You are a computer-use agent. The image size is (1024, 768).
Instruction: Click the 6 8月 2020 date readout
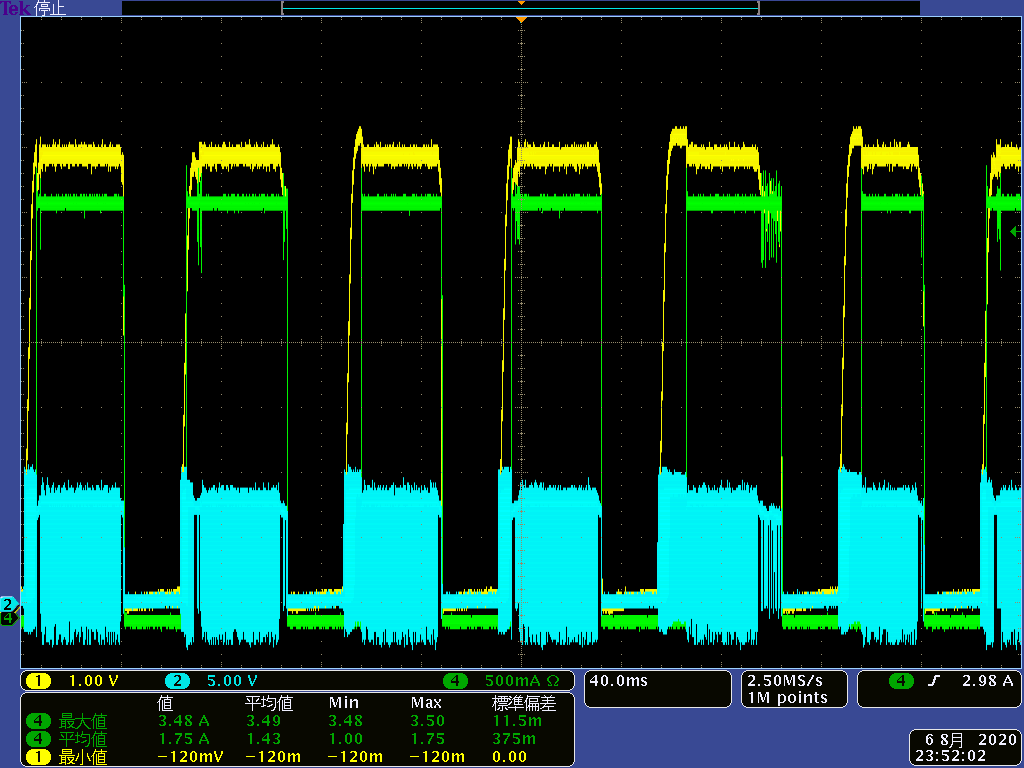tap(971, 740)
